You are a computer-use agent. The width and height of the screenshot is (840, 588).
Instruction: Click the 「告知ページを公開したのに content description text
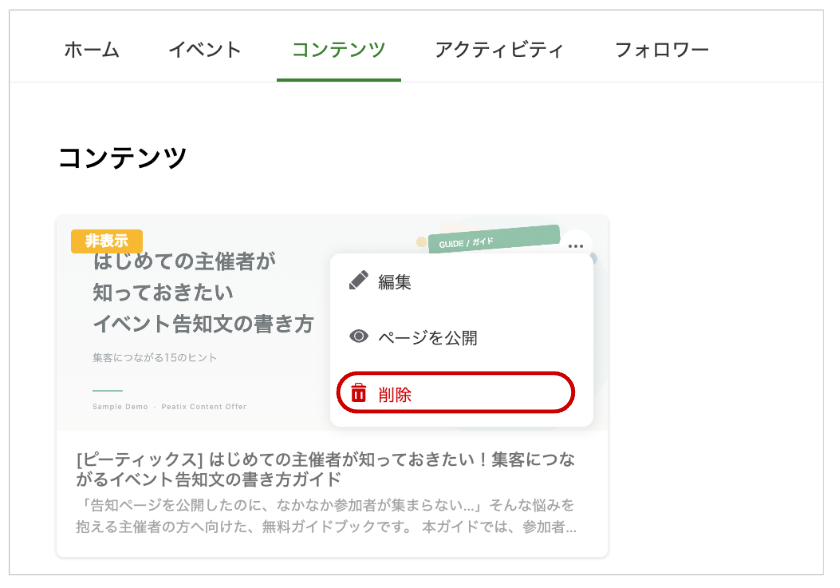pos(326,516)
